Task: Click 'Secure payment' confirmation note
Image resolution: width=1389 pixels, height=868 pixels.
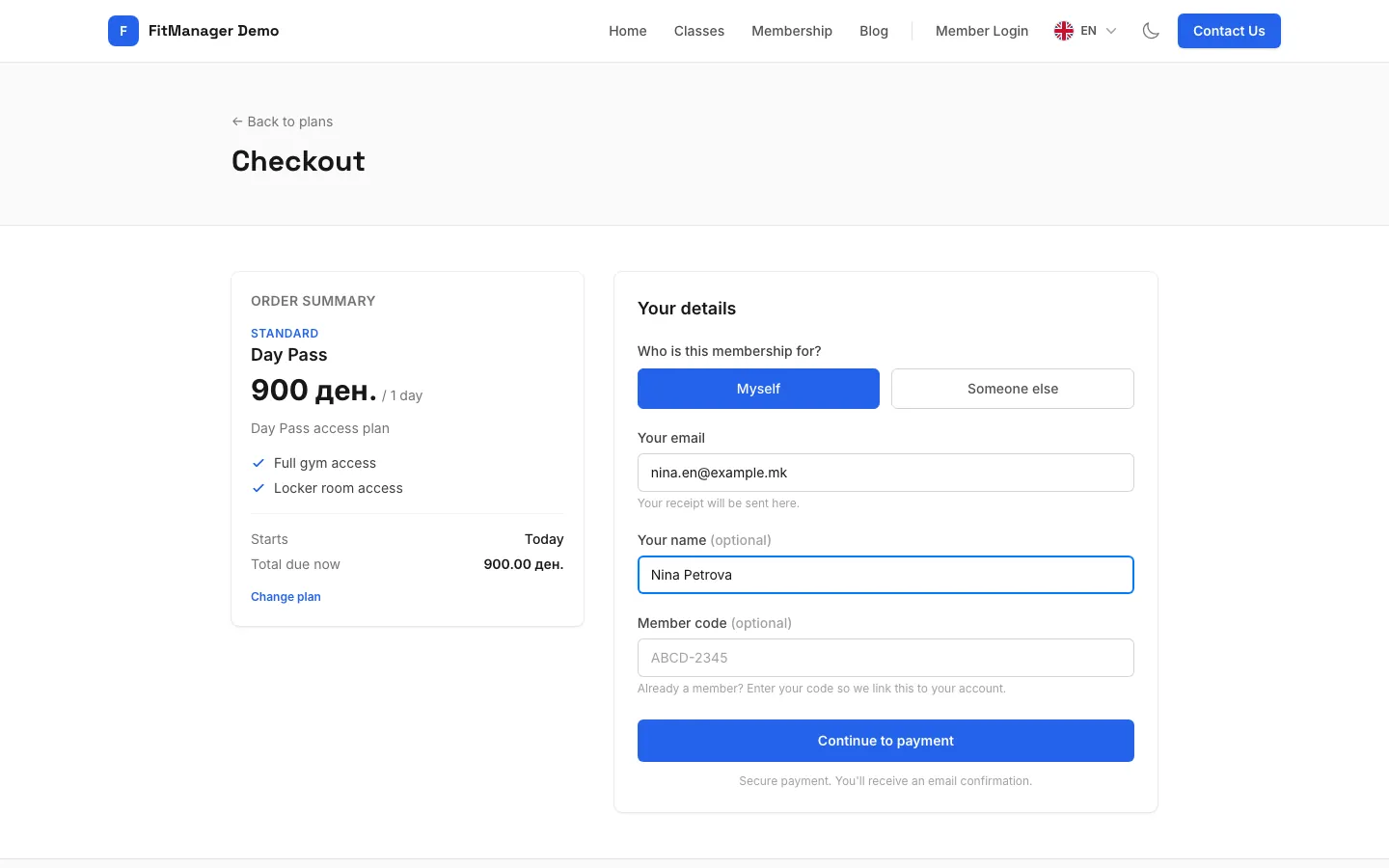Action: 885,781
